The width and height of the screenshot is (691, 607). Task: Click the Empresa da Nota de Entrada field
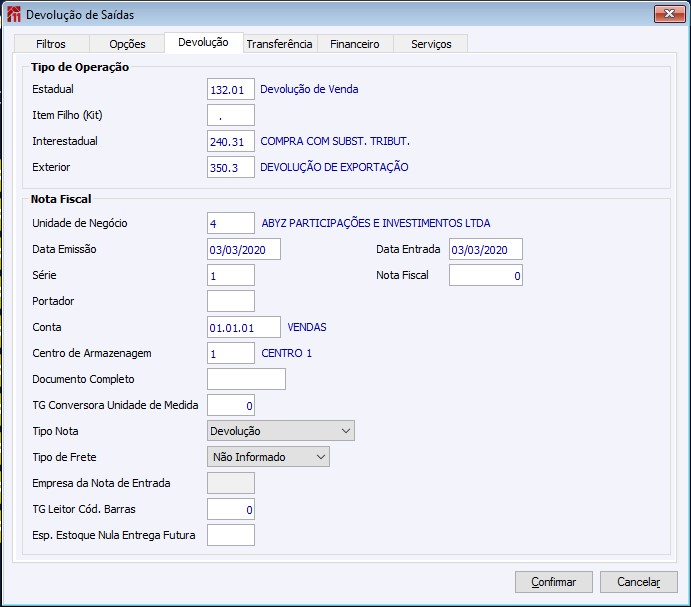coord(231,484)
